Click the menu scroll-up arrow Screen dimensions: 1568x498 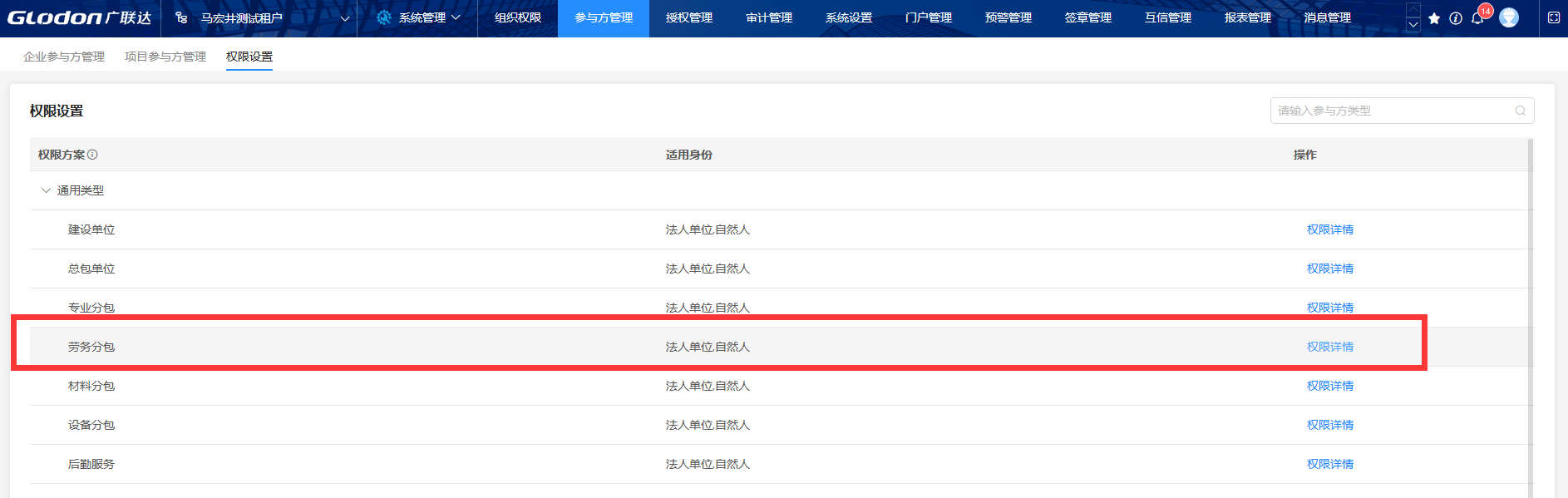click(x=1413, y=9)
